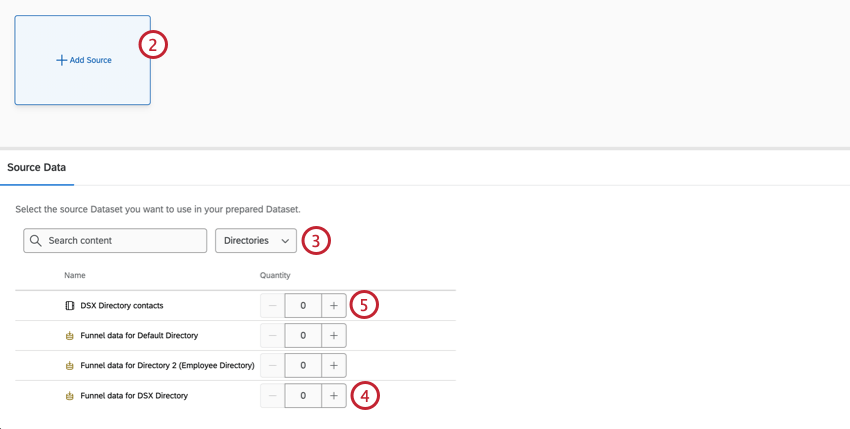
Task: Click quantity field for DSX Directory contacts
Action: coord(303,305)
